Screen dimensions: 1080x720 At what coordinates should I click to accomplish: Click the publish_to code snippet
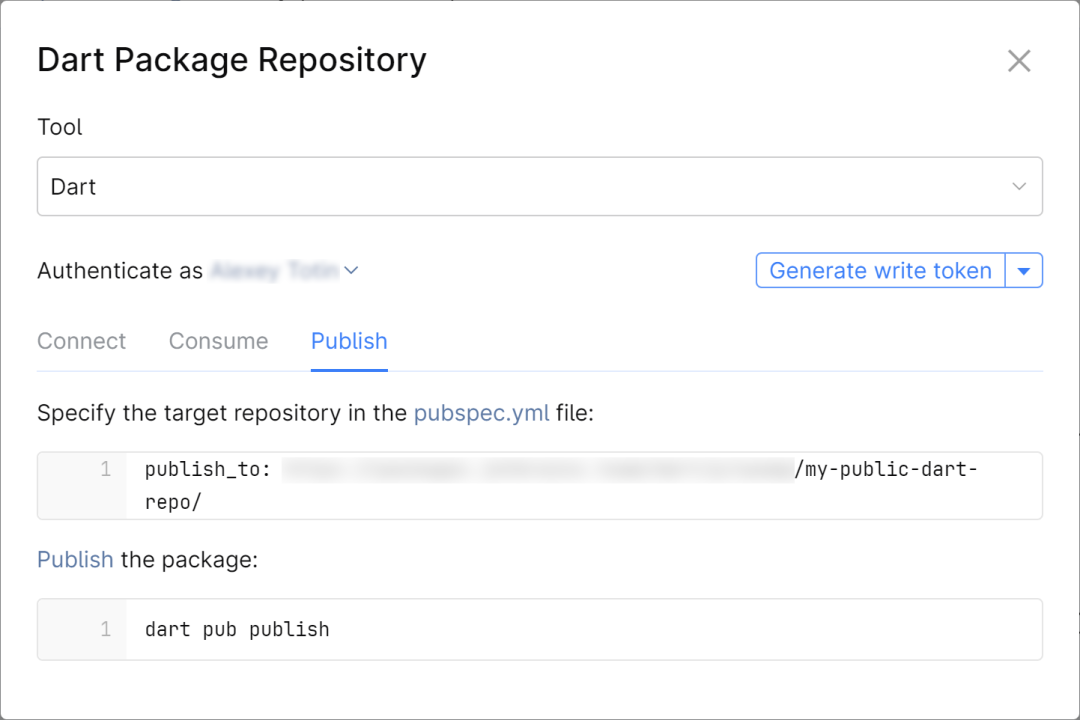point(539,486)
